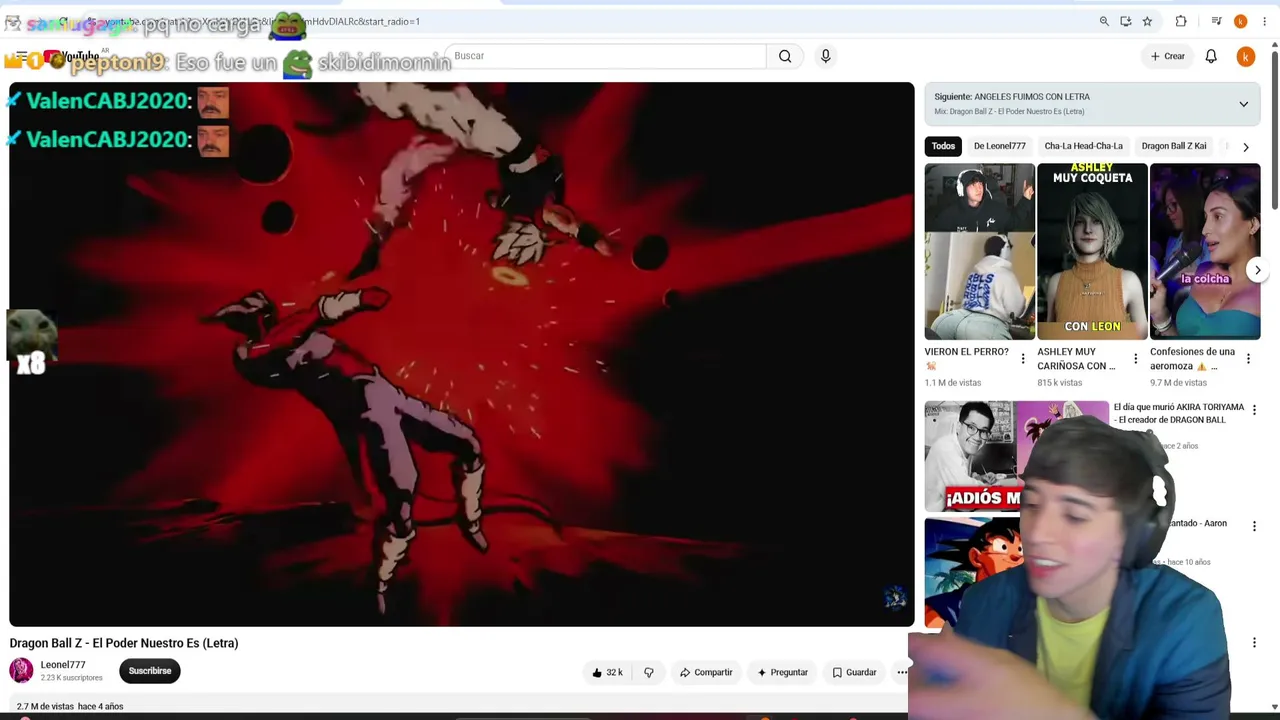Open the Confesiones de una aeromoza thumbnail
This screenshot has height=720, width=1280.
1205,252
